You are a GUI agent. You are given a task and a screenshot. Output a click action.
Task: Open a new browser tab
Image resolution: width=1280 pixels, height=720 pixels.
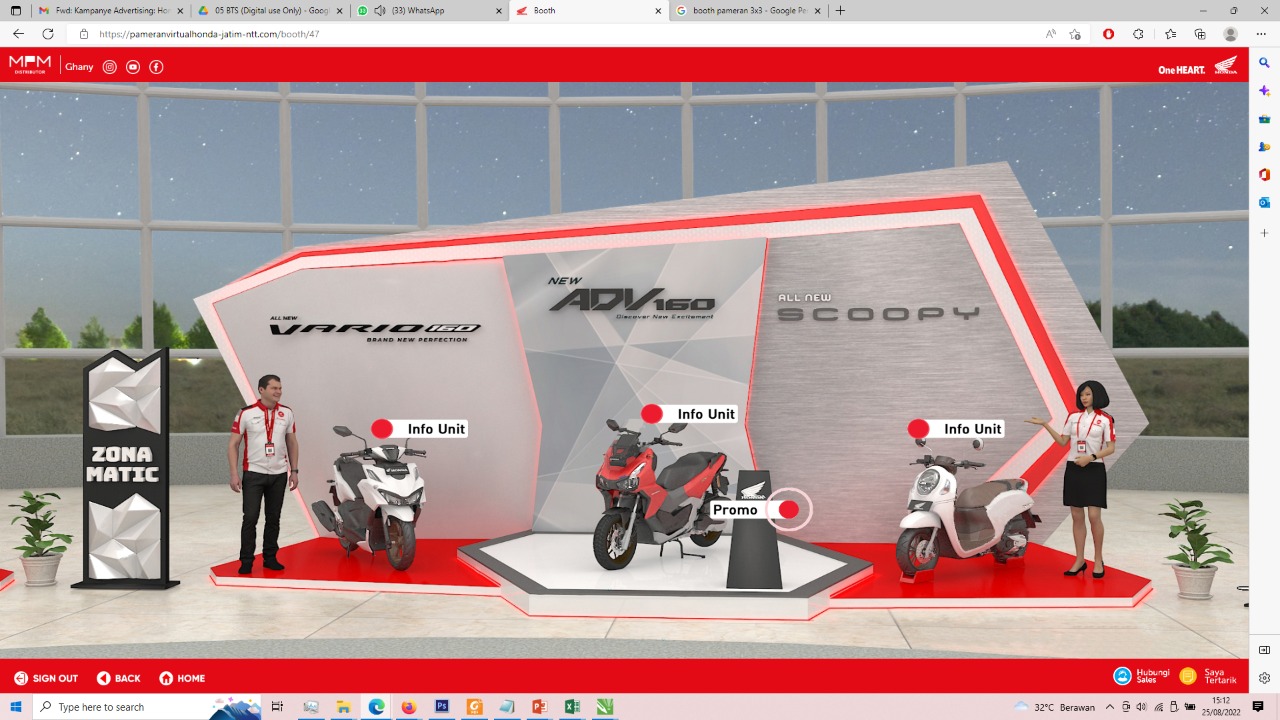840,10
